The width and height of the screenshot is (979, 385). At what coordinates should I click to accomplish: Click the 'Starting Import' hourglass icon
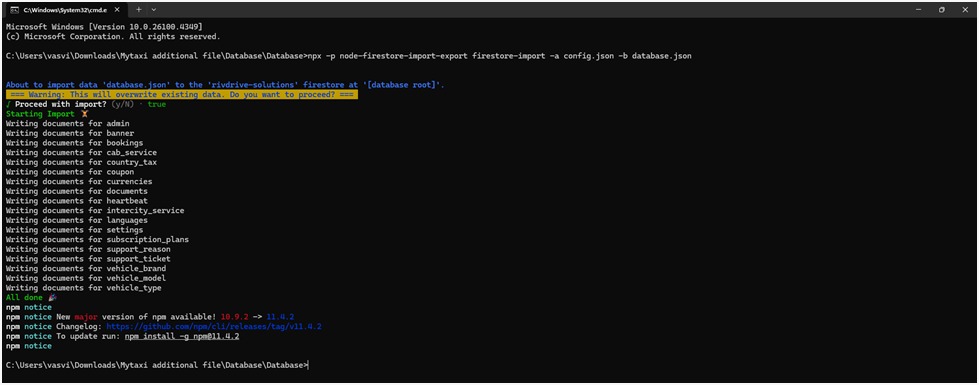pyautogui.click(x=84, y=114)
